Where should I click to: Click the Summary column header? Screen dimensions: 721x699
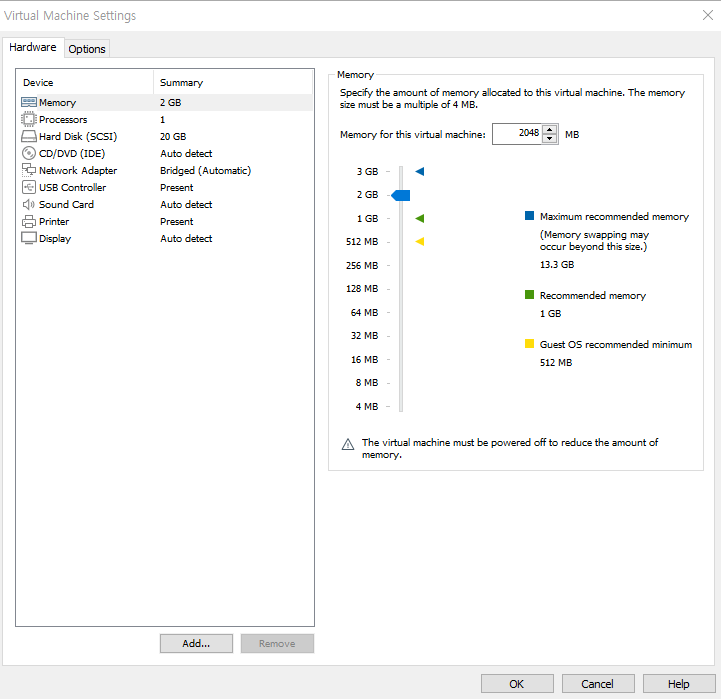pos(233,82)
